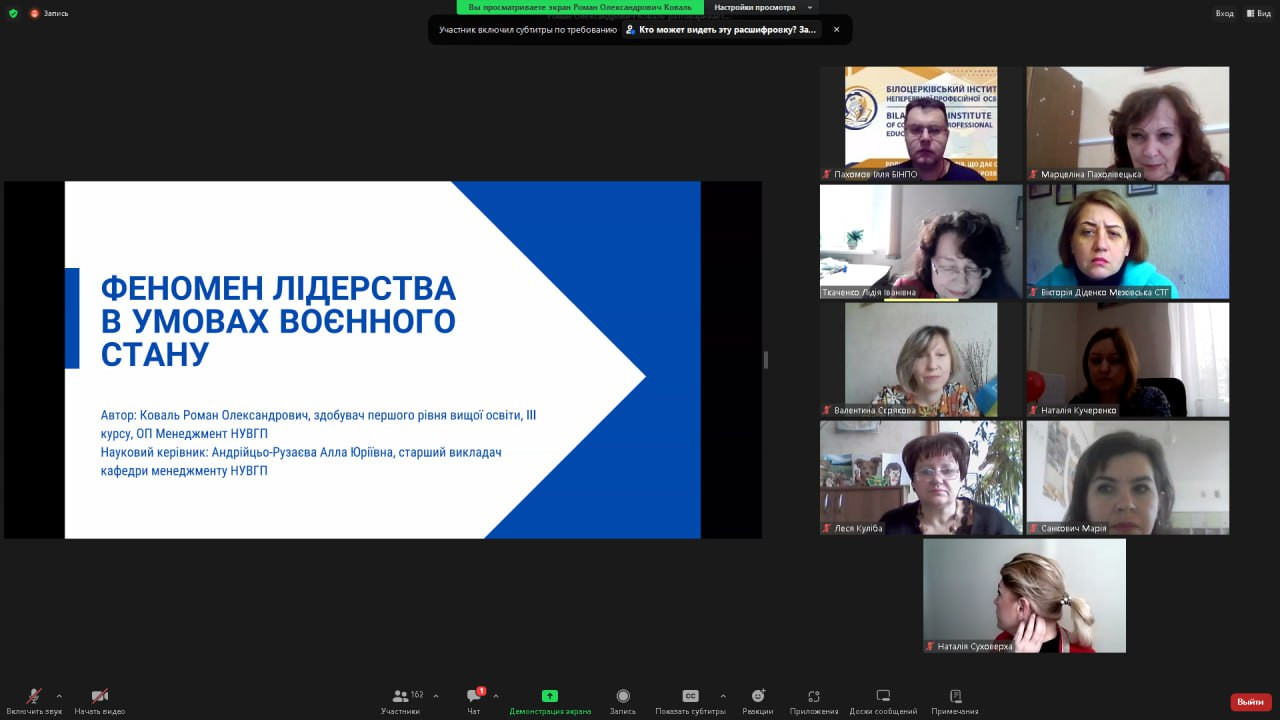Expand subtitles options arrow beside Показать субтитры

pyautogui.click(x=723, y=696)
